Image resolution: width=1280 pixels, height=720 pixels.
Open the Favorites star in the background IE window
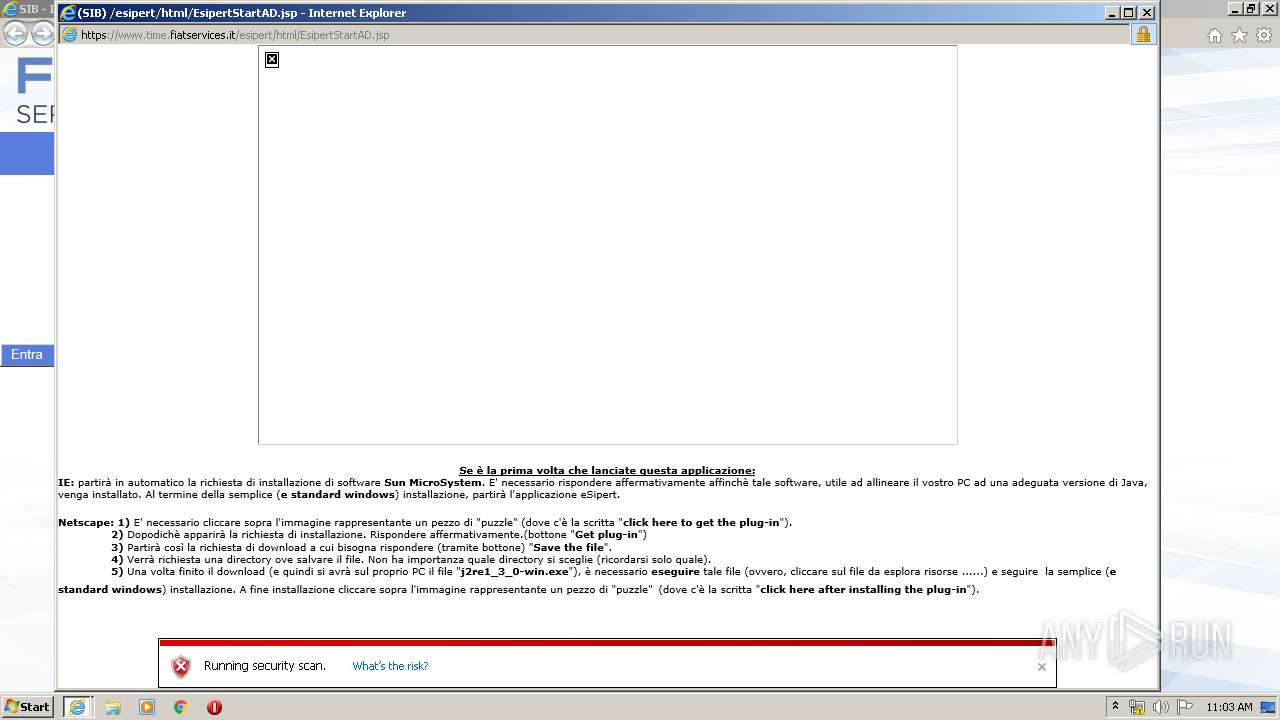(x=1240, y=36)
